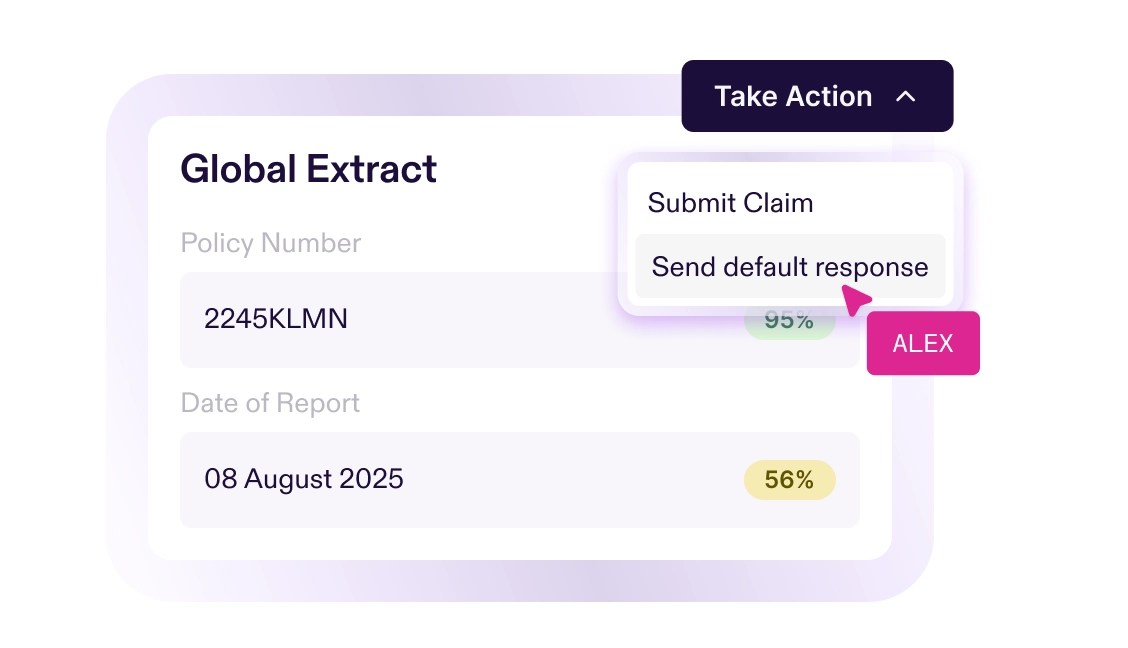This screenshot has height=648, width=1128.
Task: Select the 2245KLMN policy value text
Action: 276,319
